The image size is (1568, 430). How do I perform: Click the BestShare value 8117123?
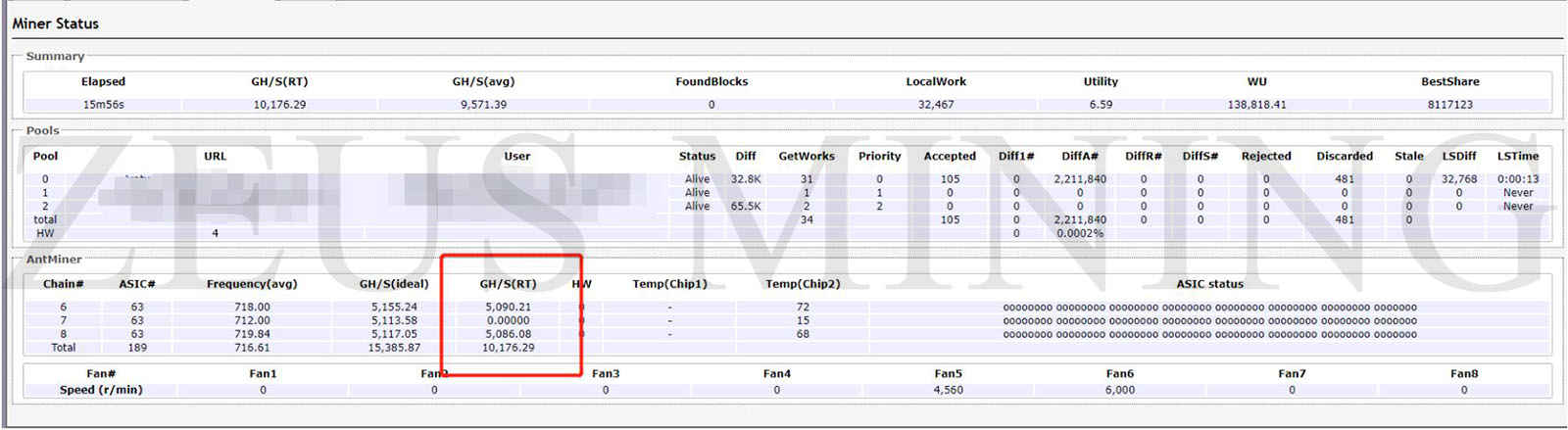pos(1449,104)
